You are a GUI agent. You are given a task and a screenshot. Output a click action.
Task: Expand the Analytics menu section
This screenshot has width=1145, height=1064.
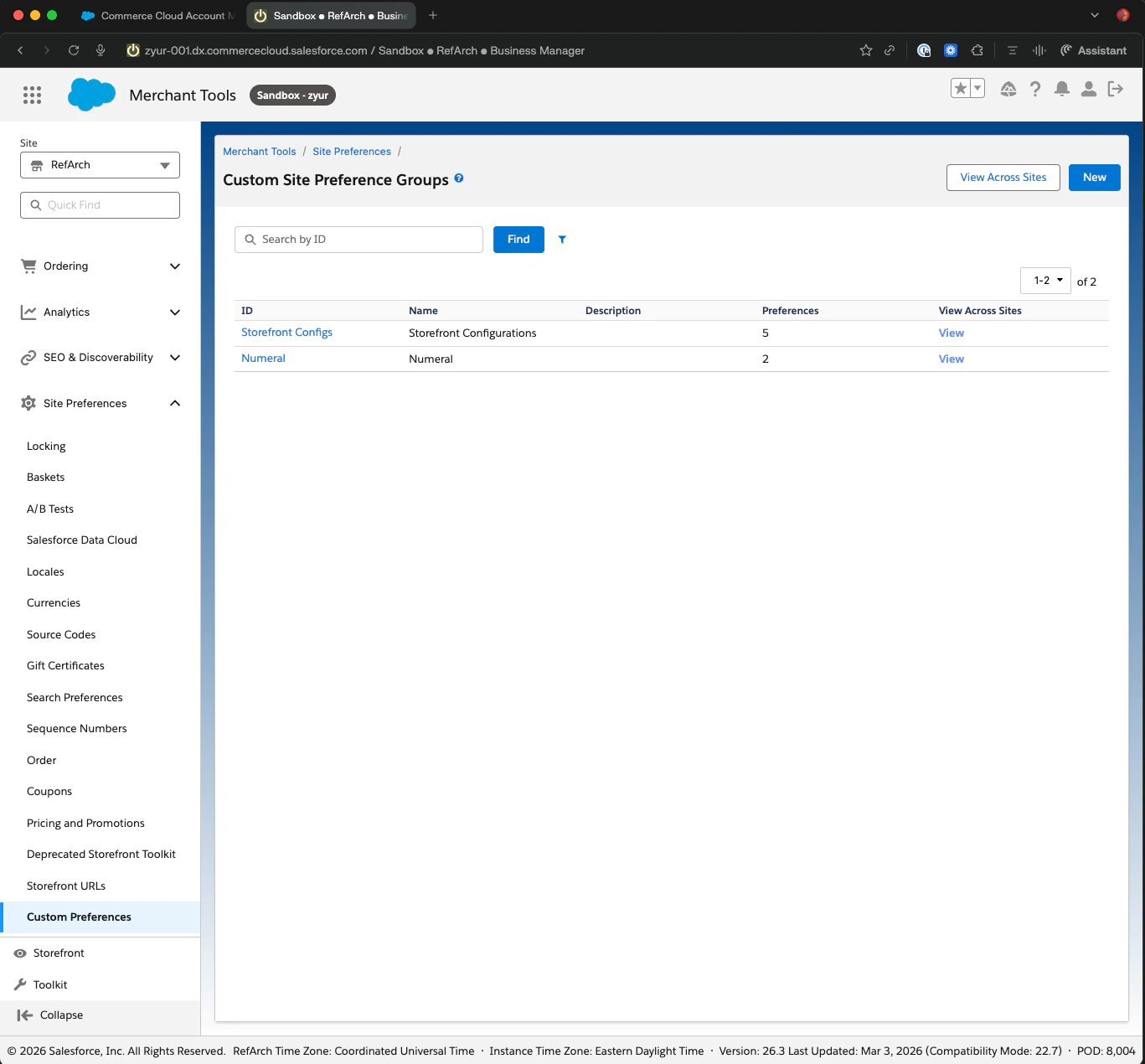(x=101, y=312)
